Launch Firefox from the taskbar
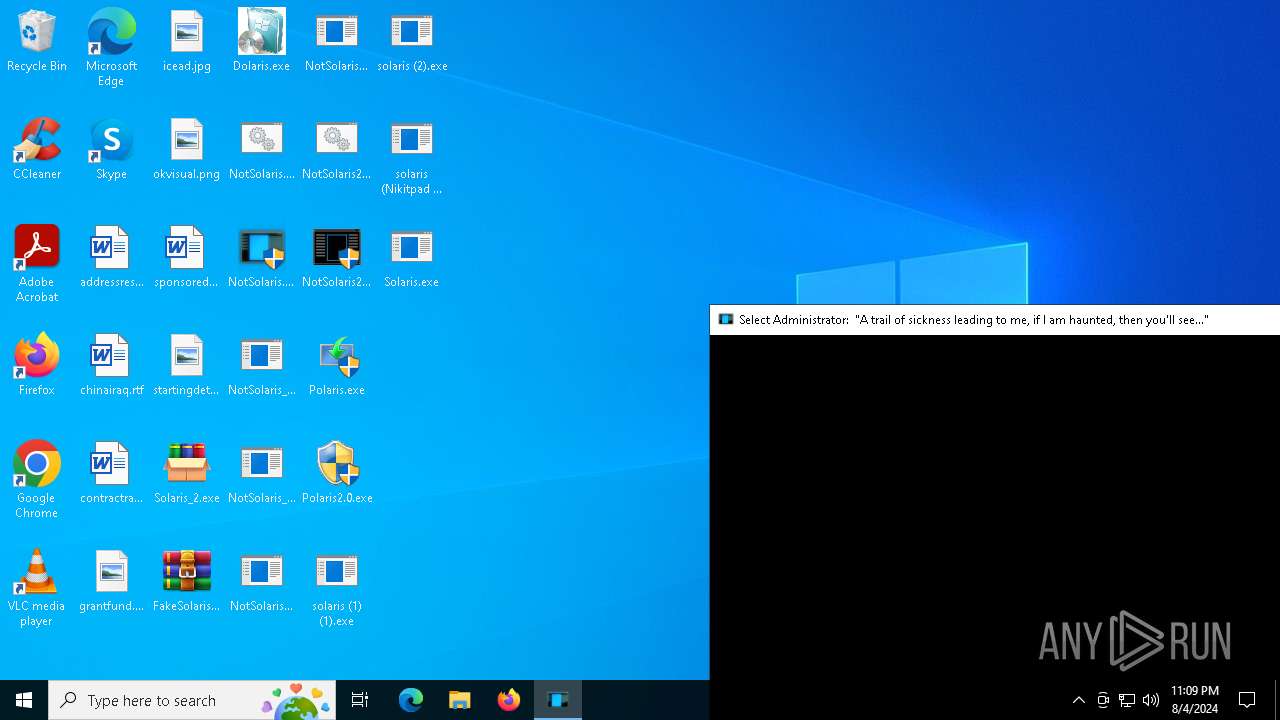The image size is (1280, 720). (x=509, y=700)
